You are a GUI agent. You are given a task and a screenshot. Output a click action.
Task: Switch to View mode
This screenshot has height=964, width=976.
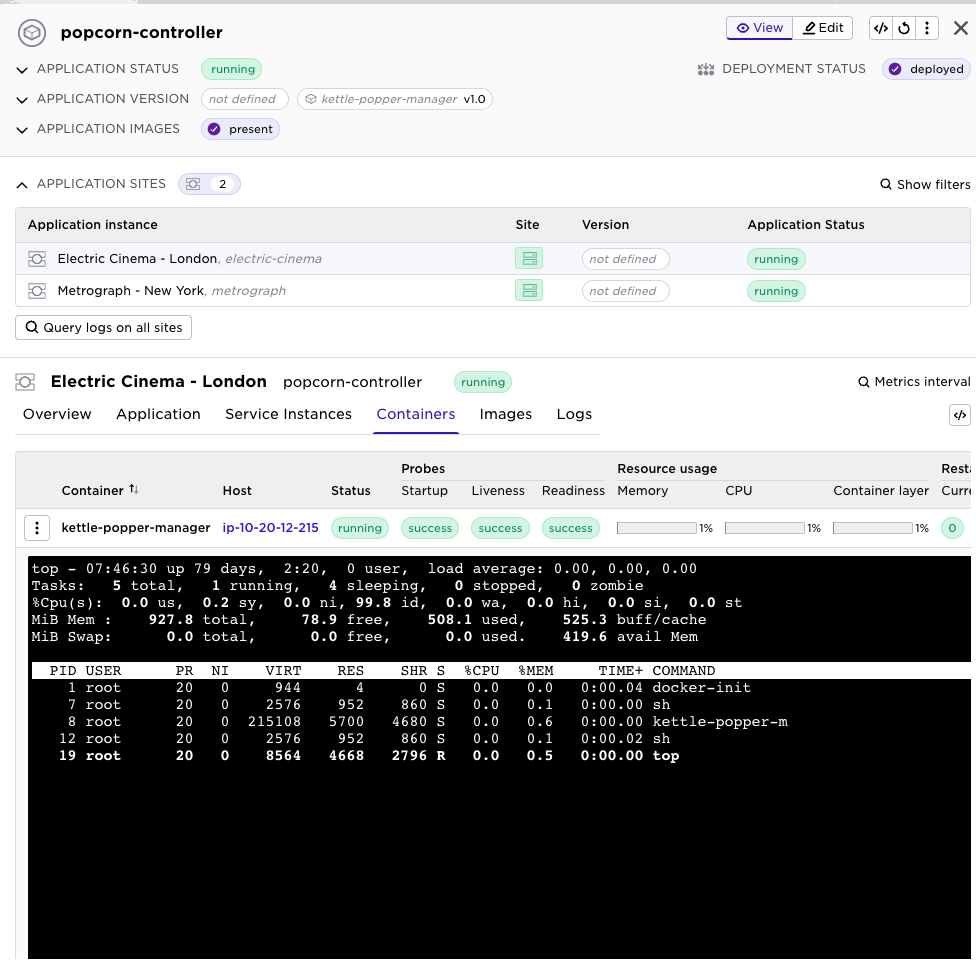click(x=760, y=28)
